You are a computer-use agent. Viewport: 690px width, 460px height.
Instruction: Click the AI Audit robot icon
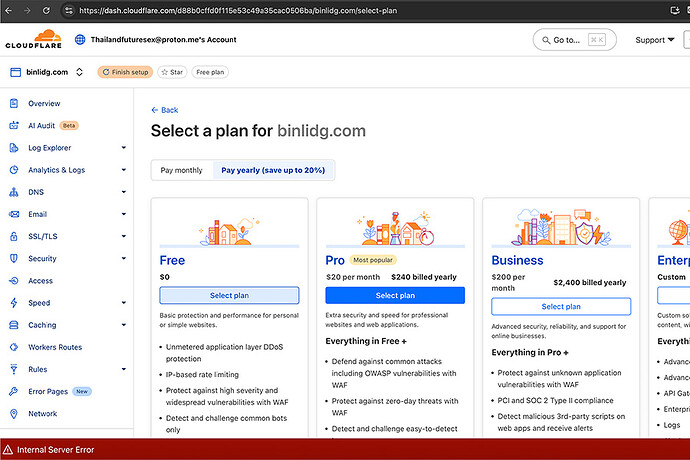14,125
